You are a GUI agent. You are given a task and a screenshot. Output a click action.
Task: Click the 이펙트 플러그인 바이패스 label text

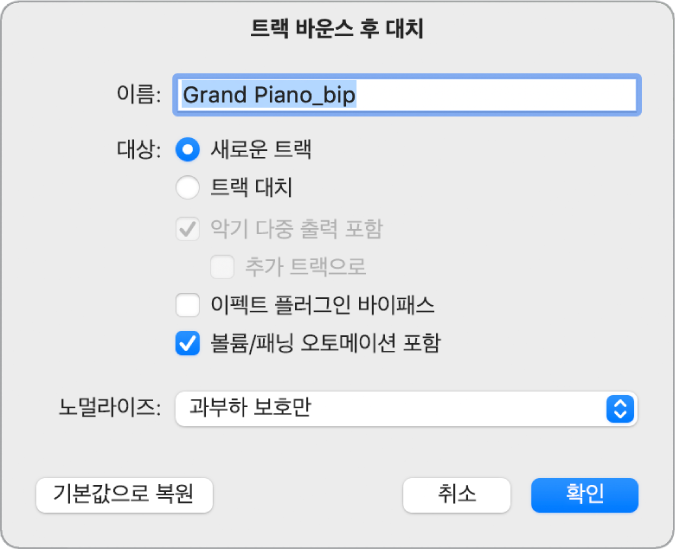pos(322,303)
